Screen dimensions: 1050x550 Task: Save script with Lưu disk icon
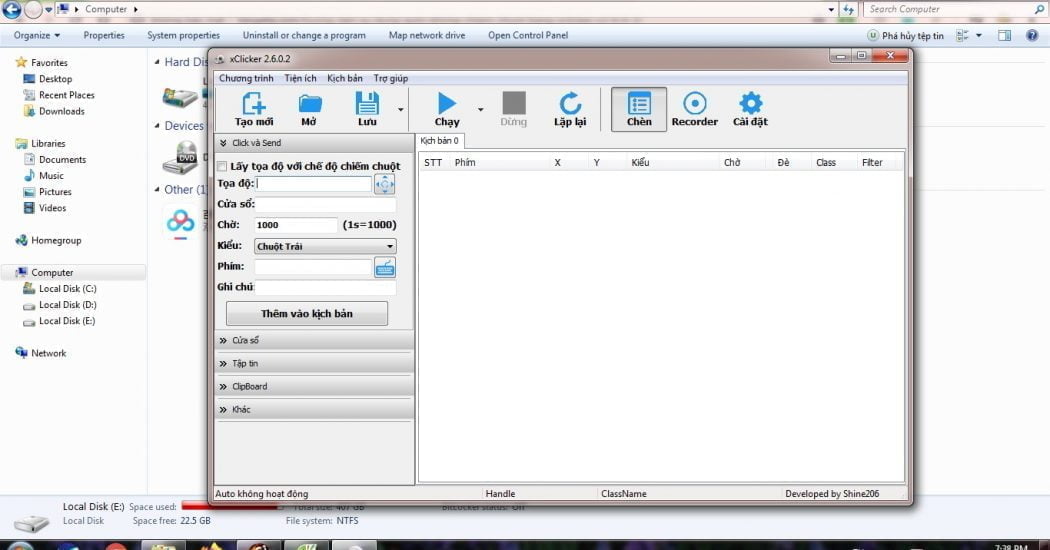[367, 109]
